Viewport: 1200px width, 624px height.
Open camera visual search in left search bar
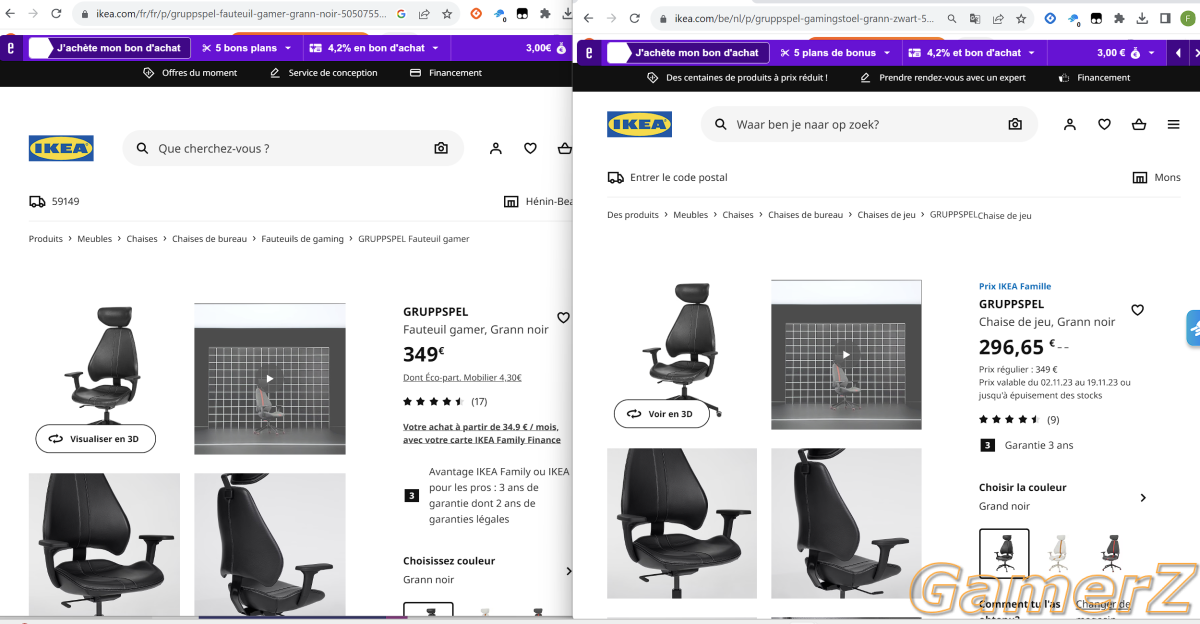coord(441,148)
